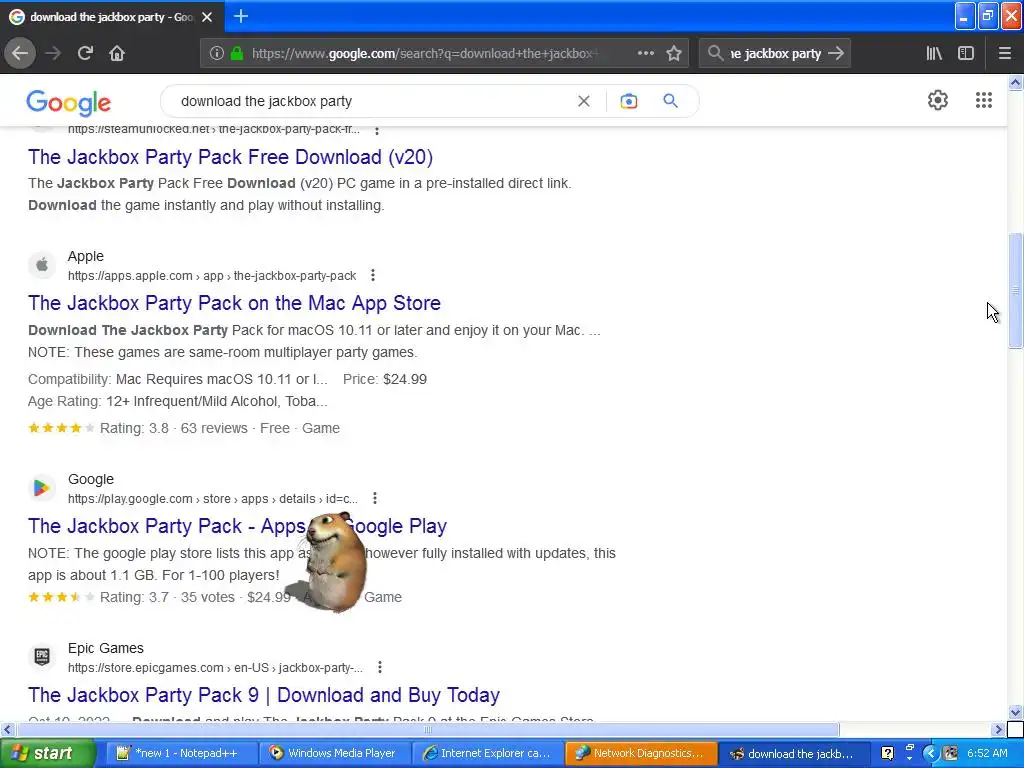1024x768 pixels.
Task: Run Google search with the magnifier icon
Action: pyautogui.click(x=670, y=101)
